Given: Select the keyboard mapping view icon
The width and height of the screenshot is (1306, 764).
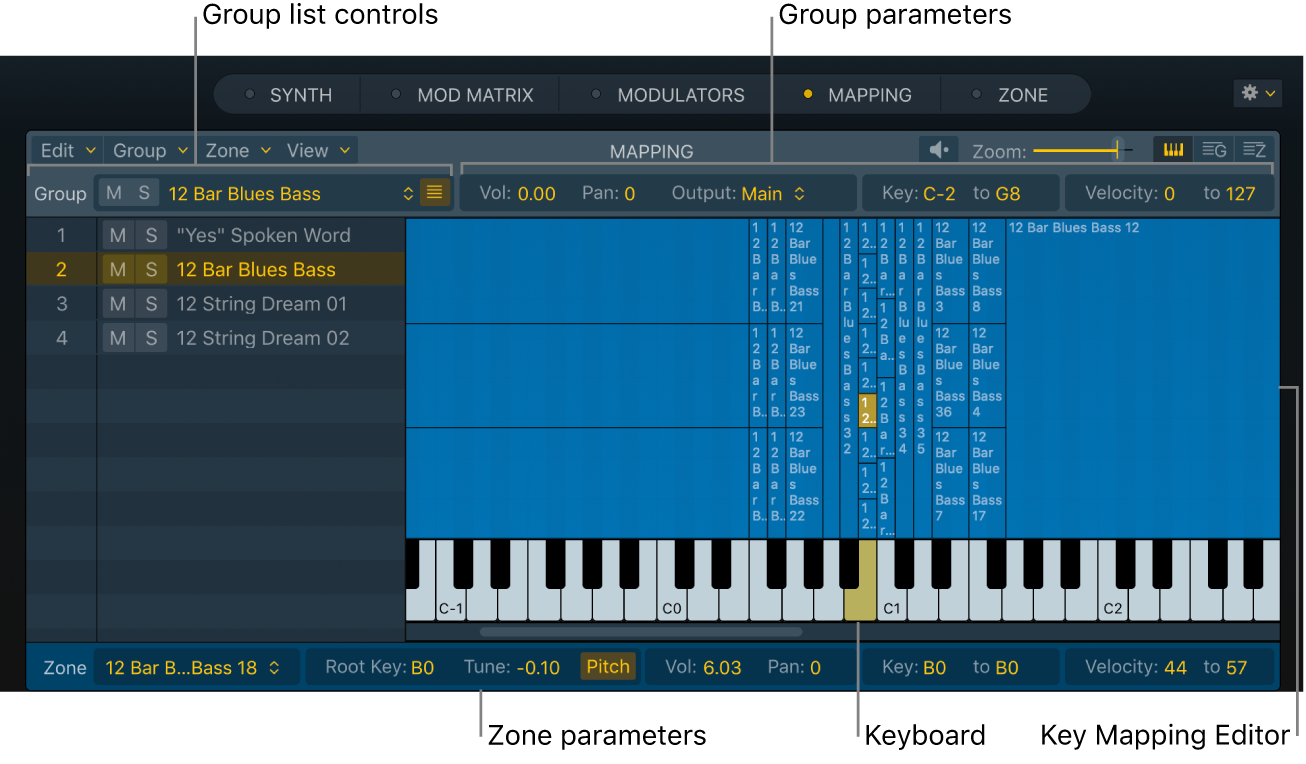Looking at the screenshot, I should coord(1172,149).
